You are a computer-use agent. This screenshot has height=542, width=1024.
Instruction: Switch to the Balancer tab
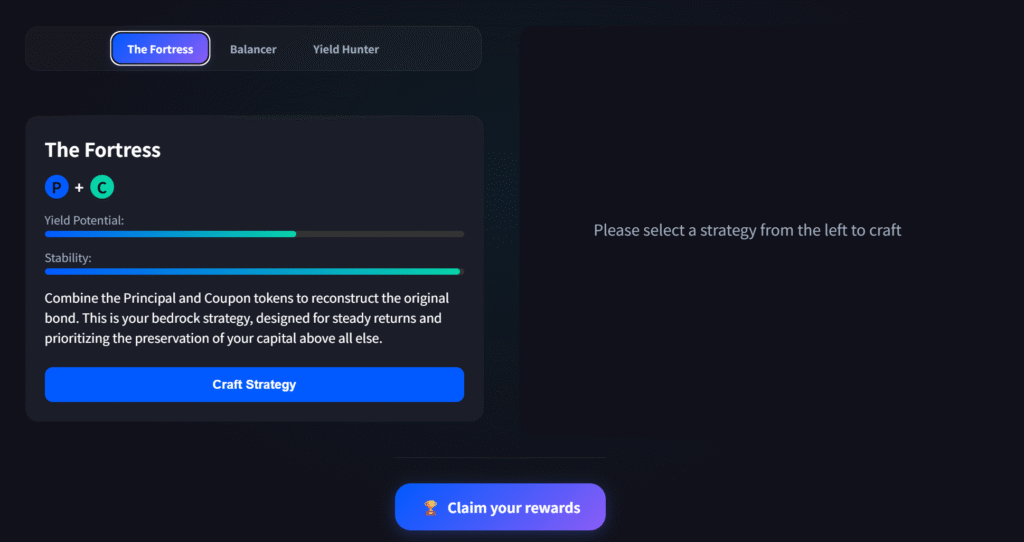coord(253,49)
